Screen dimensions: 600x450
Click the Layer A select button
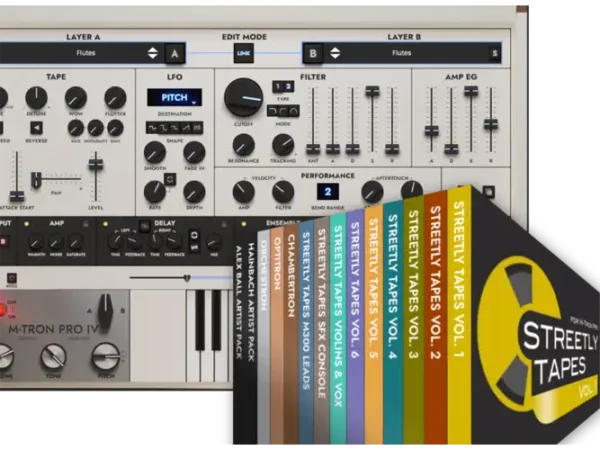click(x=174, y=54)
